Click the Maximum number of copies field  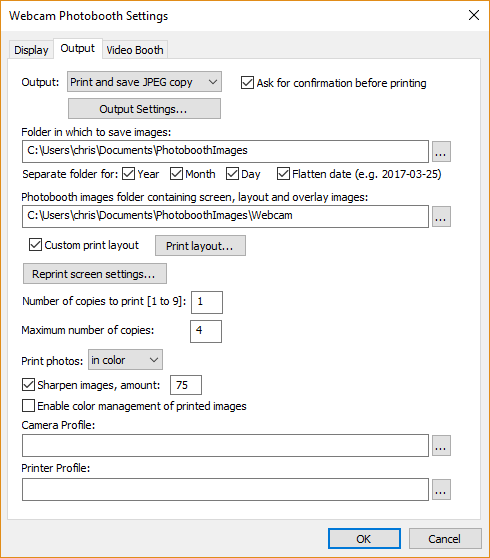tap(206, 331)
